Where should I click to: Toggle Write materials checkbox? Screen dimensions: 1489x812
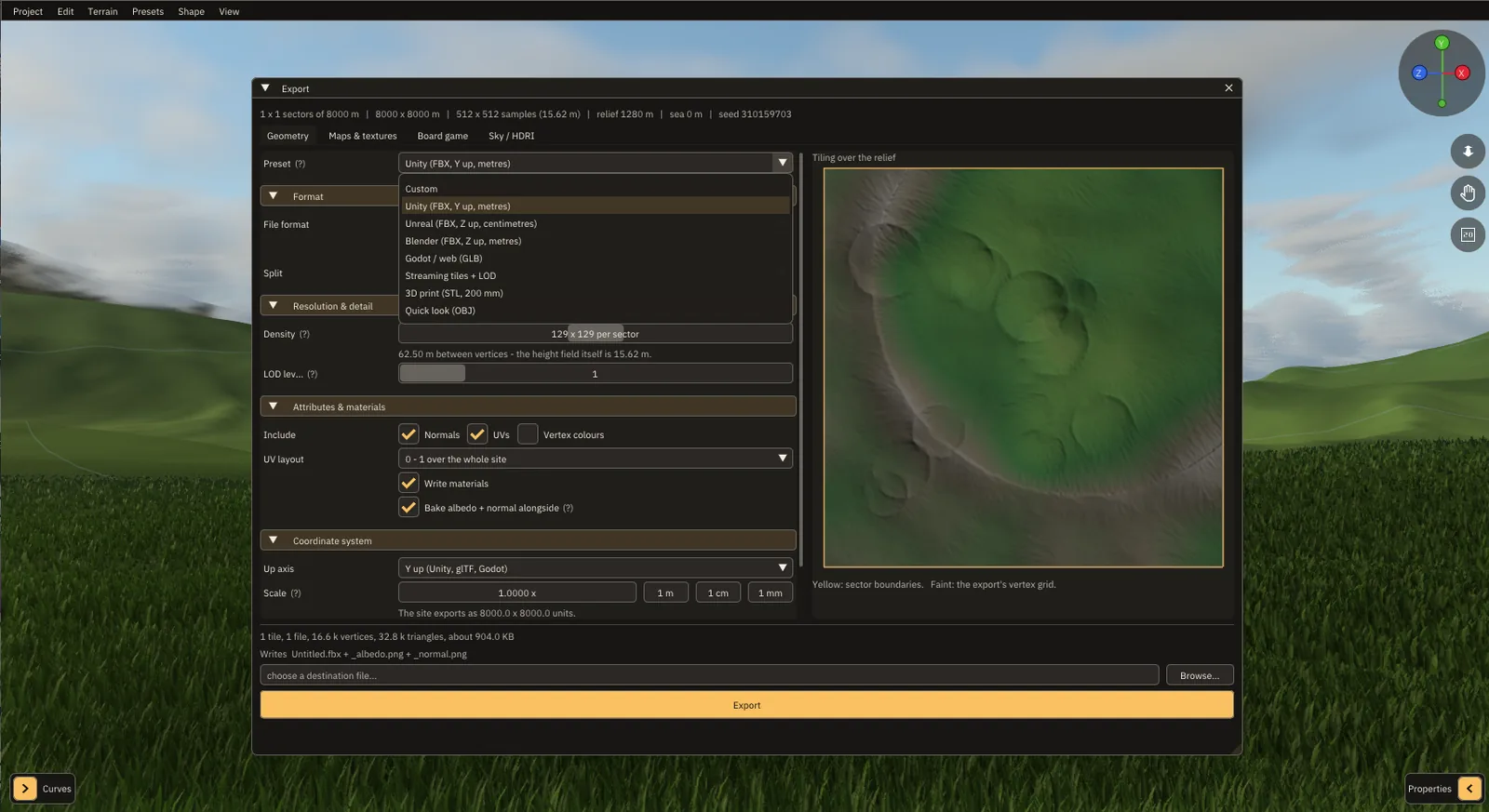pos(409,483)
